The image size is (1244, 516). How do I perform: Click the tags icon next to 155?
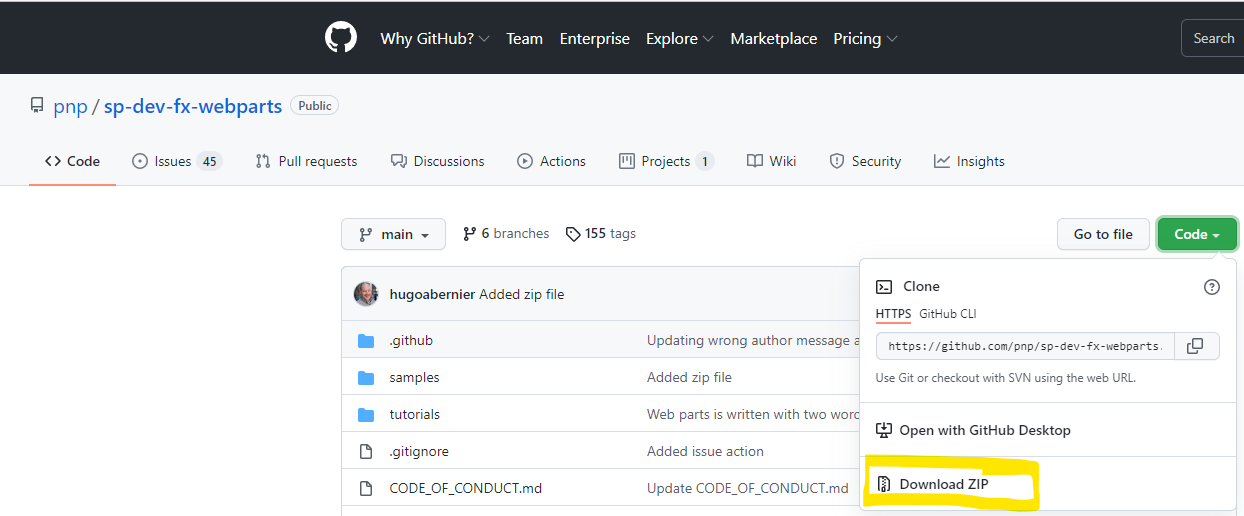click(x=573, y=234)
